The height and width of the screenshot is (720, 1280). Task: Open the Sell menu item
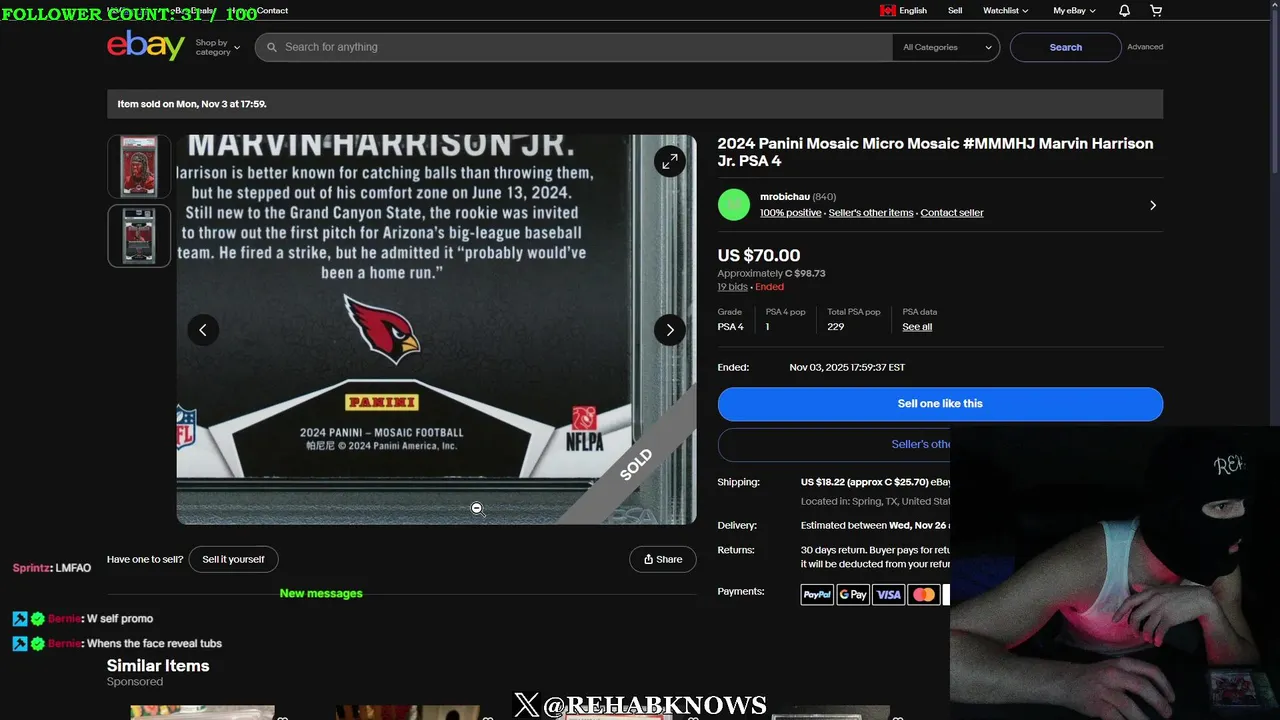pos(955,10)
